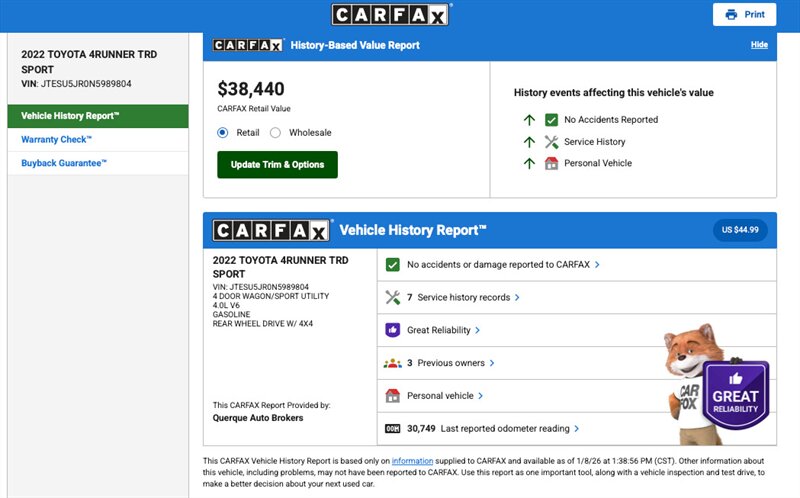Print the report with the Print button
Image resolution: width=800 pixels, height=498 pixels.
pos(744,15)
